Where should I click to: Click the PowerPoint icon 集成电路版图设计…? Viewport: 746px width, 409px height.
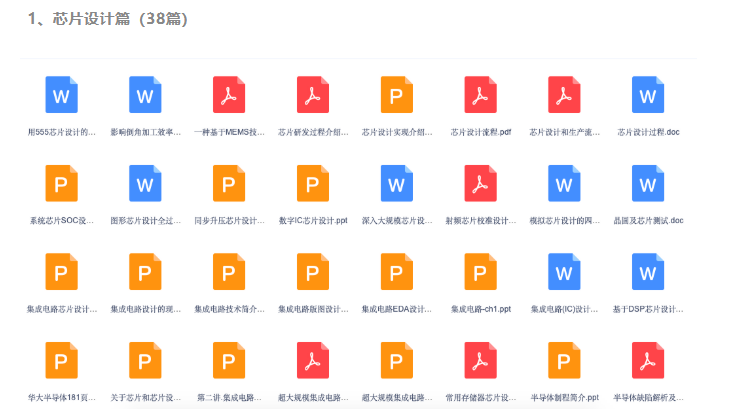(x=313, y=272)
